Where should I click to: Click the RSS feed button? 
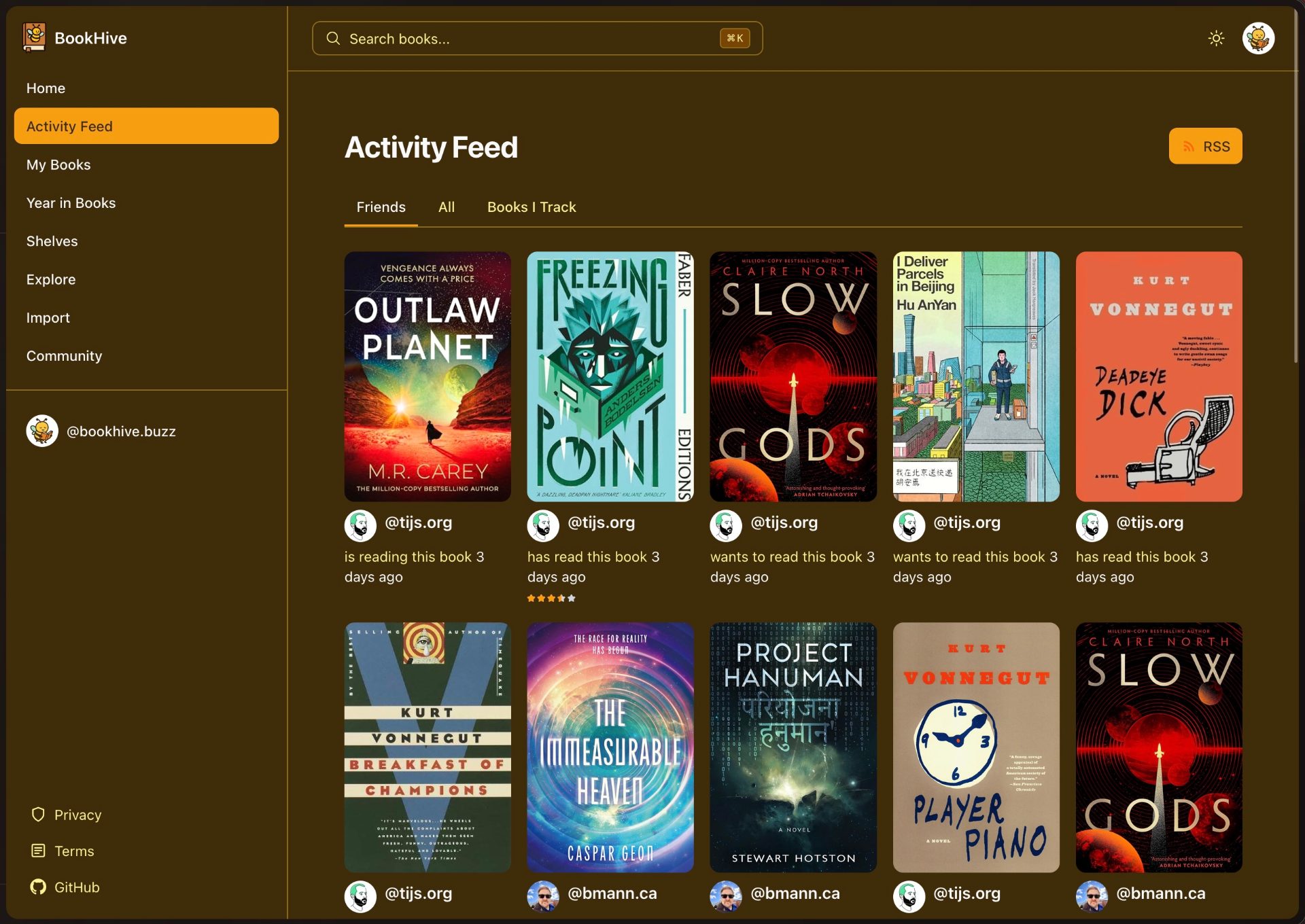click(x=1205, y=146)
